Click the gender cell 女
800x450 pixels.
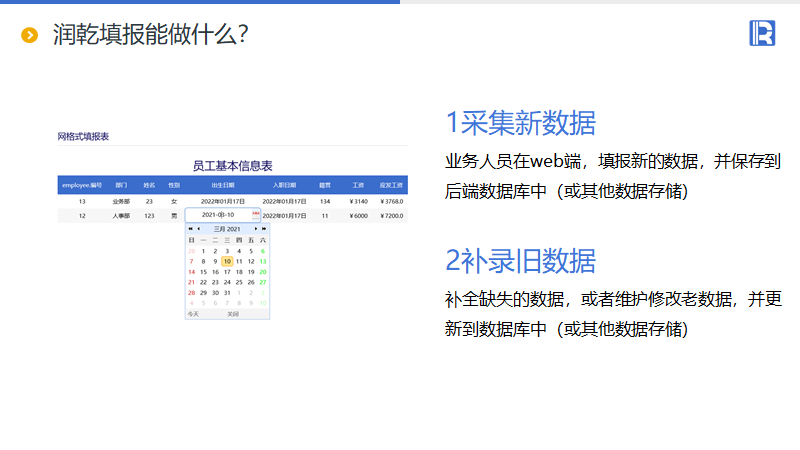pos(174,202)
